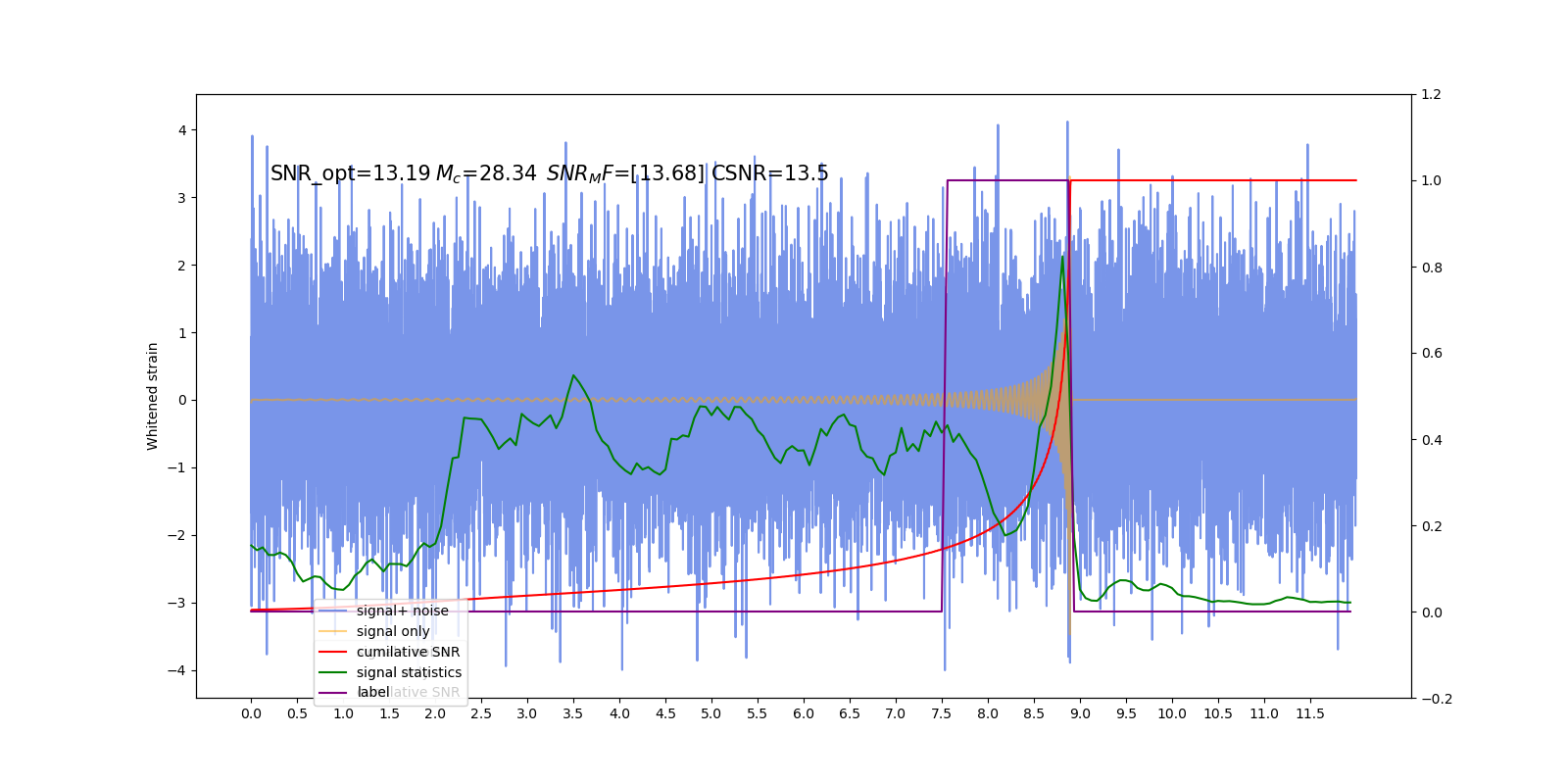
Task: Click x-axis tick label 11.0
Action: 1264,713
